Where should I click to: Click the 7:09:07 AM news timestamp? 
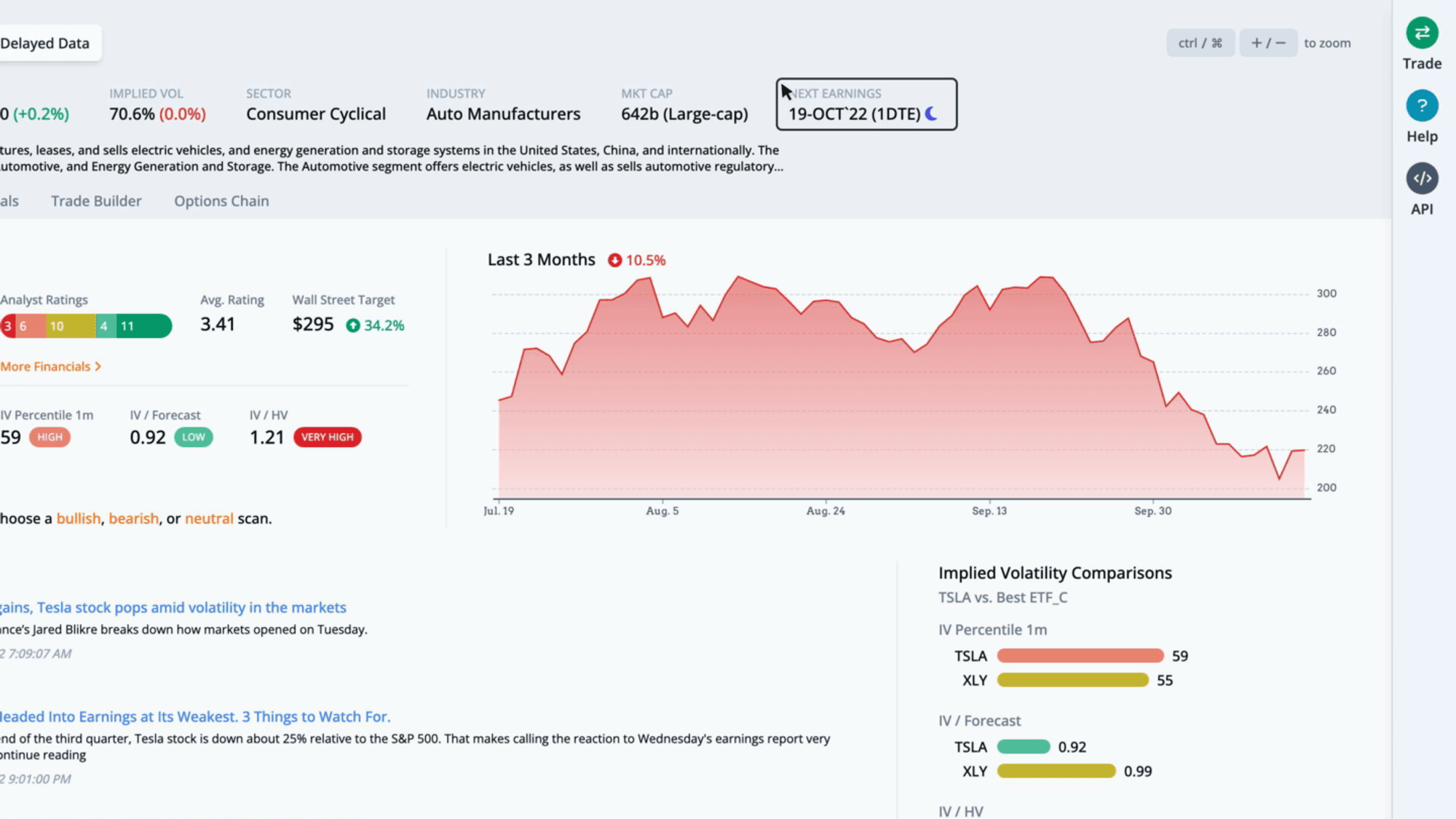click(x=36, y=654)
